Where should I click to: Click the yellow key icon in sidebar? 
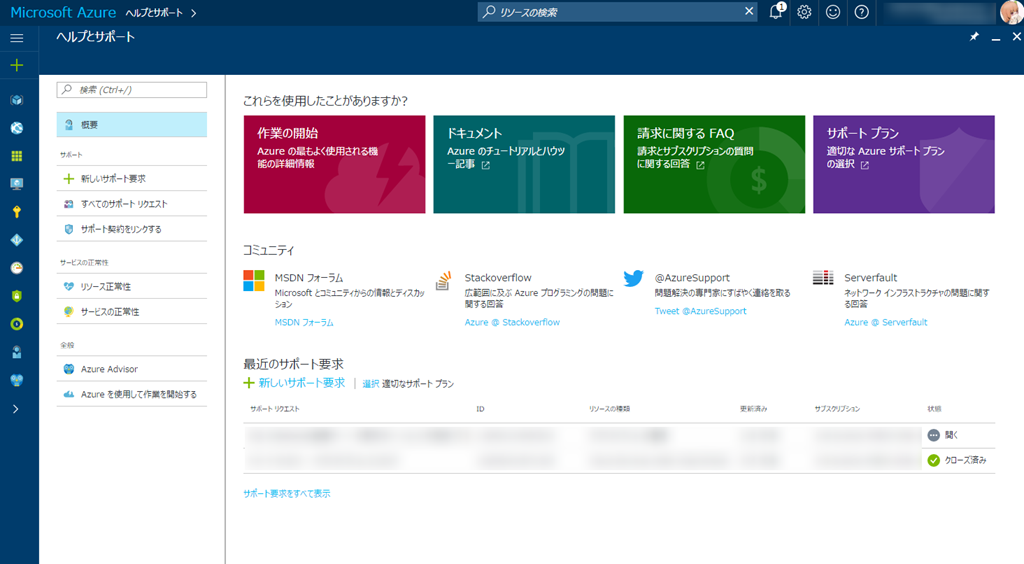click(x=16, y=212)
